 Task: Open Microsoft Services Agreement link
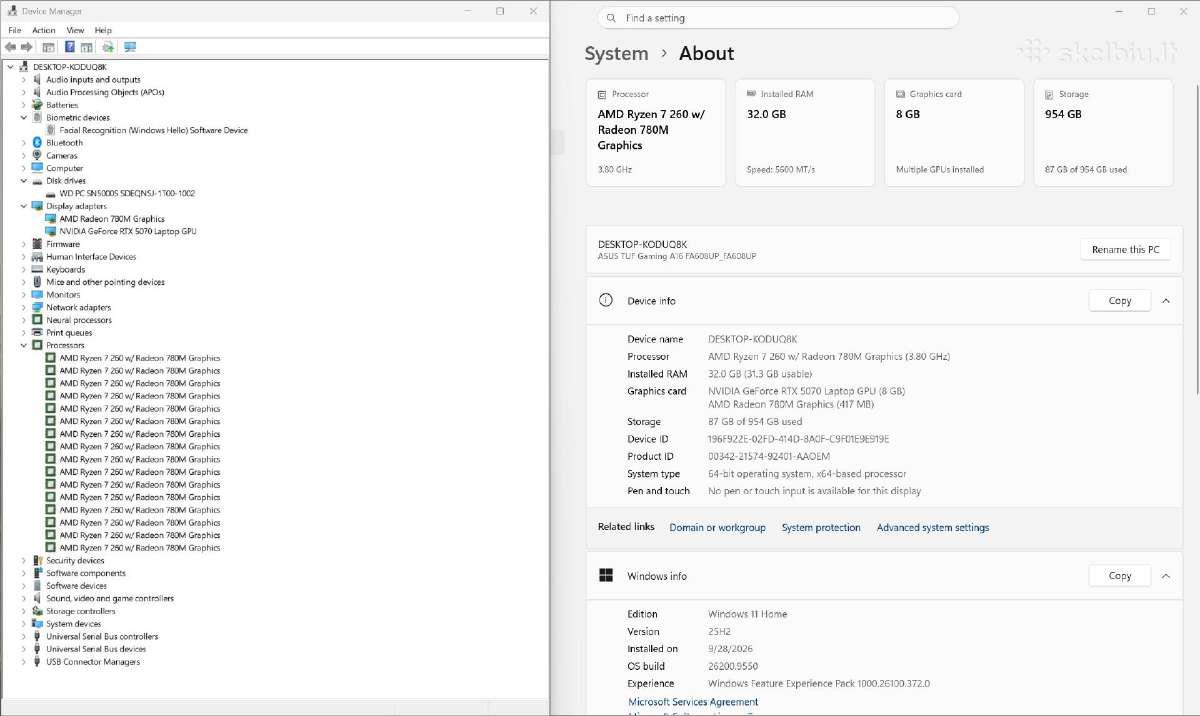pyautogui.click(x=693, y=702)
